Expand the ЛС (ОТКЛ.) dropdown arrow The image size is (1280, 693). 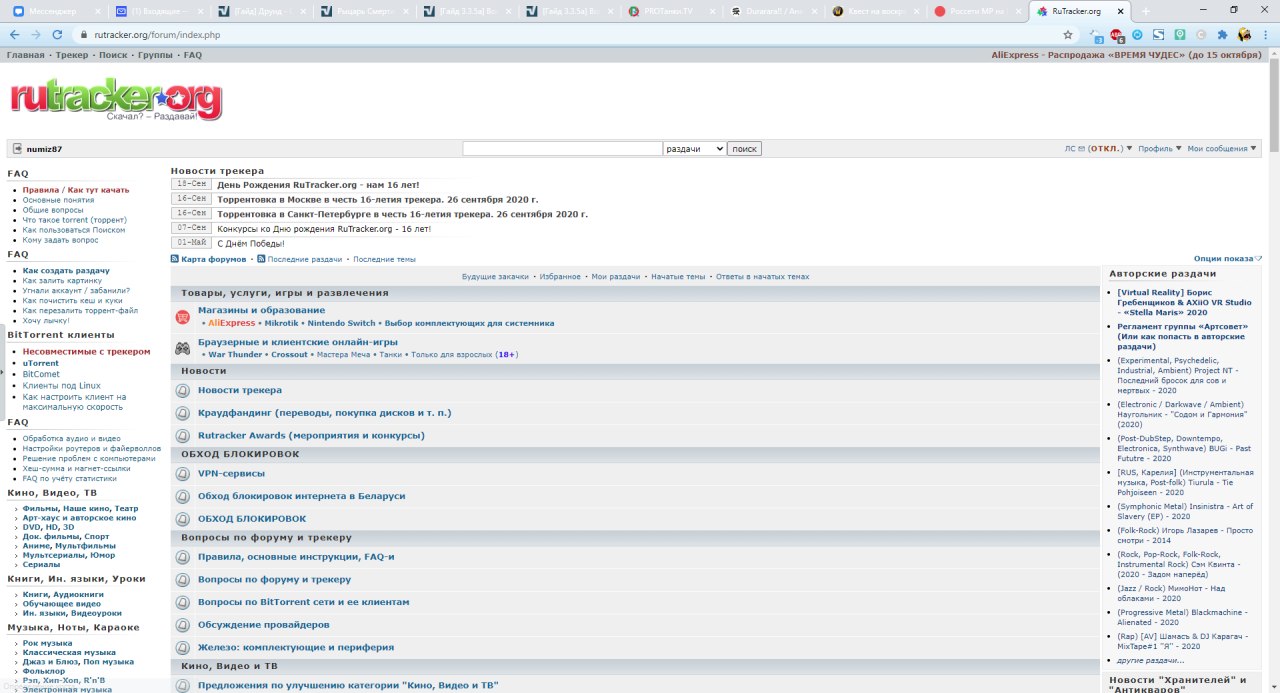click(1130, 149)
